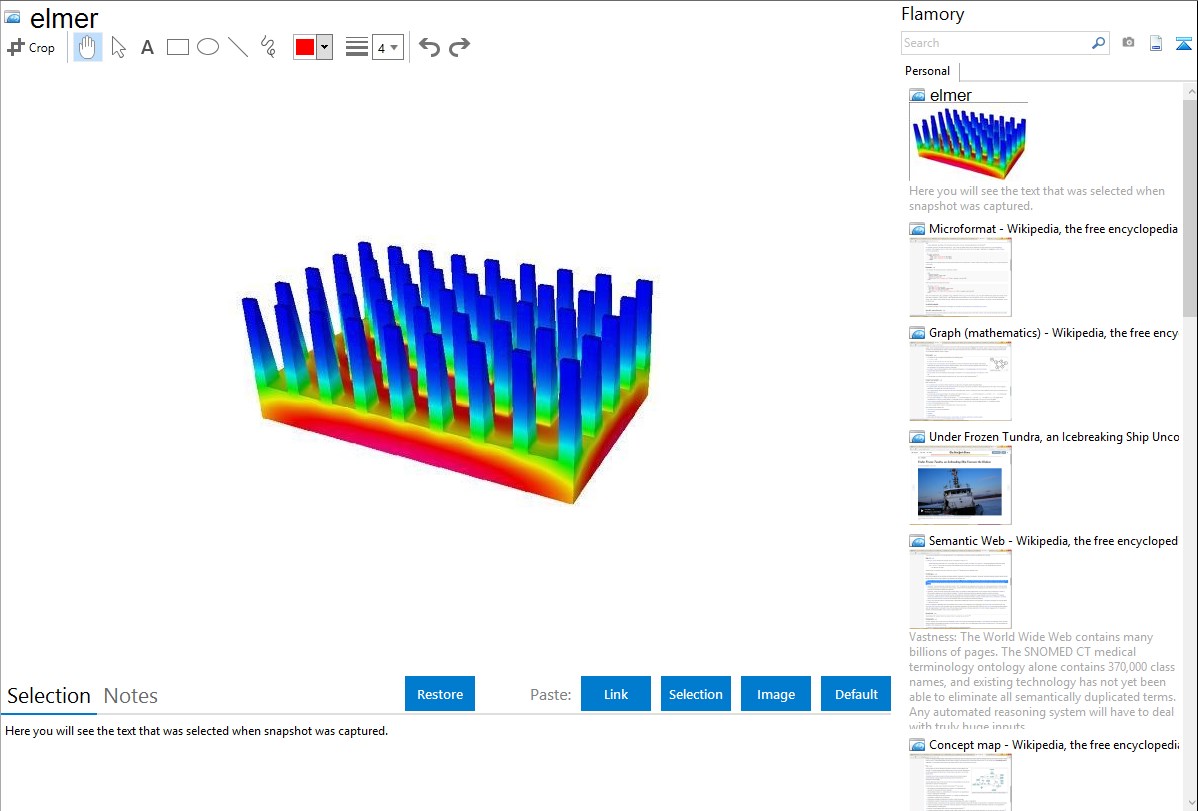Click the 'Vastness: The World Wide Web' description

pos(1042,682)
